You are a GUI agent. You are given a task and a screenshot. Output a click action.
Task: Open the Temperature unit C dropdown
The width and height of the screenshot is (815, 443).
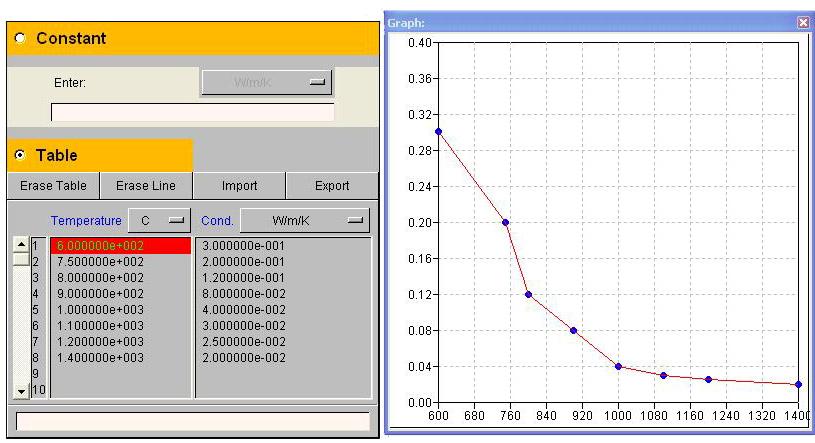click(160, 220)
